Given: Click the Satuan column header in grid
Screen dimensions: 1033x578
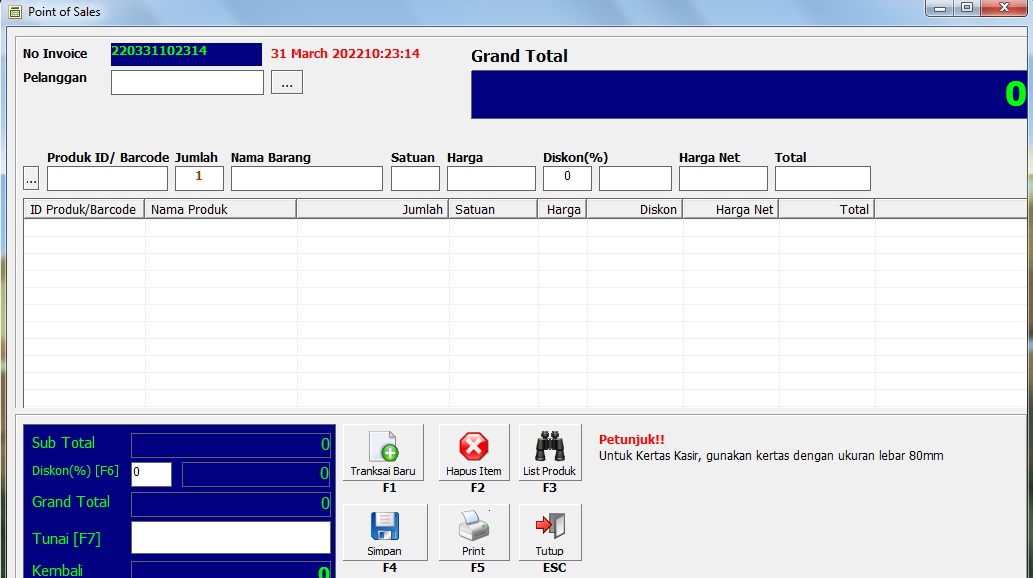Looking at the screenshot, I should pyautogui.click(x=493, y=210).
